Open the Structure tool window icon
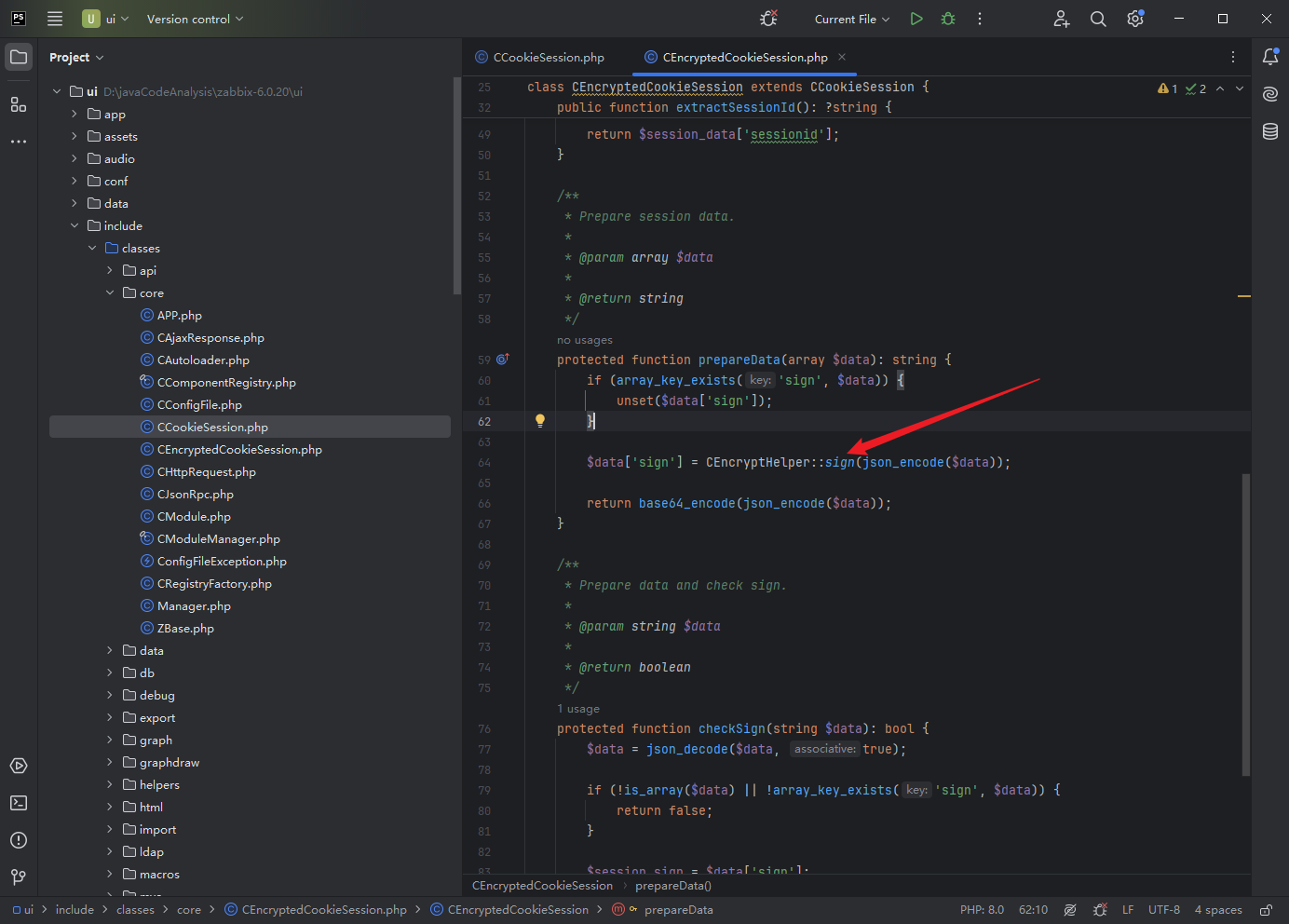This screenshot has height=924, width=1289. (x=19, y=104)
